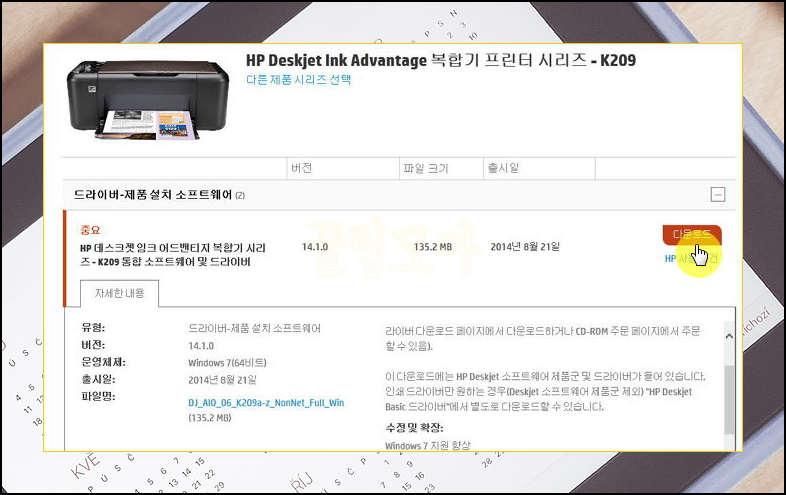Click the driver name HP 데스크젯 잉크 어드밴티지 text
786x495 pixels.
[173, 255]
